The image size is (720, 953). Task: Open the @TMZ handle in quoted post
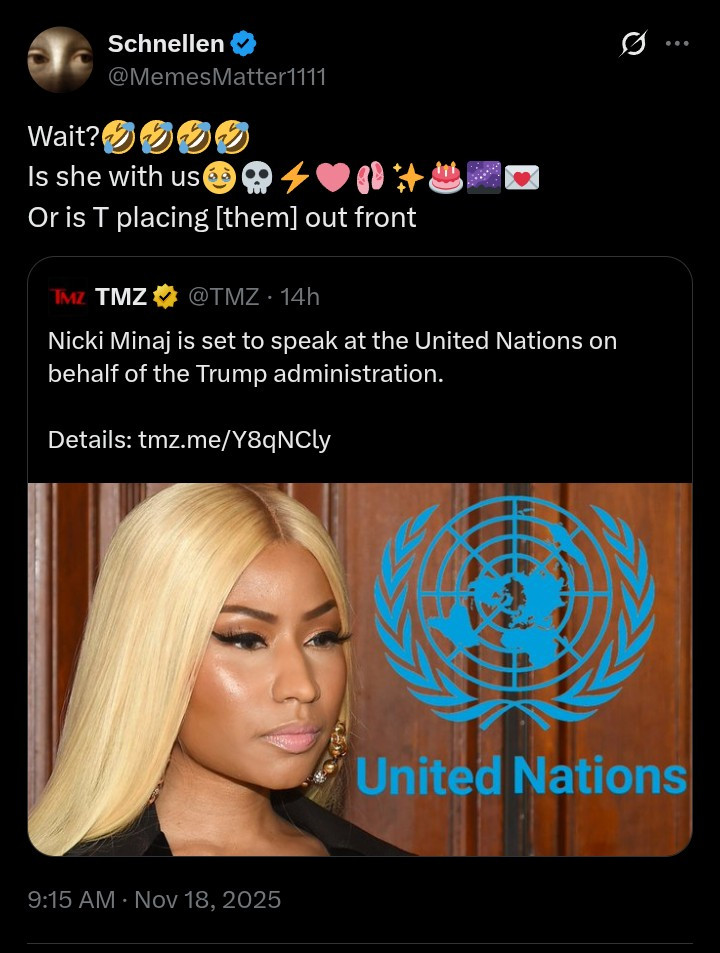point(224,297)
